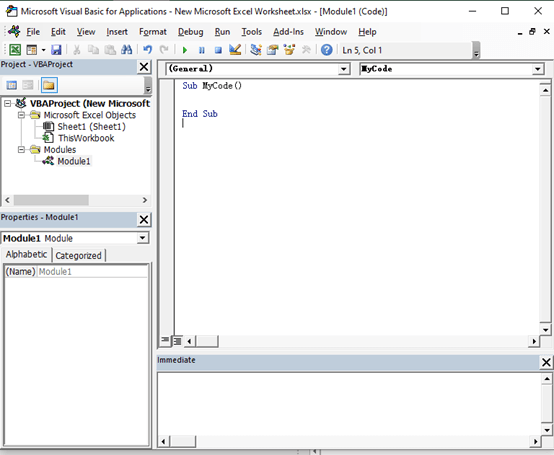Open the Help menu
Viewport: 554px width, 455px height.
[367, 32]
